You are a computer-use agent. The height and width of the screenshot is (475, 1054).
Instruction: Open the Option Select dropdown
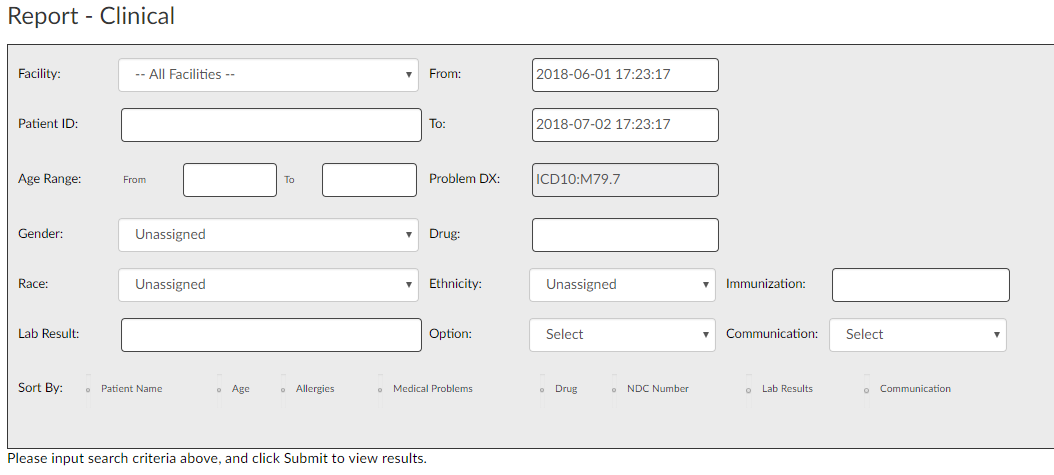(x=622, y=335)
